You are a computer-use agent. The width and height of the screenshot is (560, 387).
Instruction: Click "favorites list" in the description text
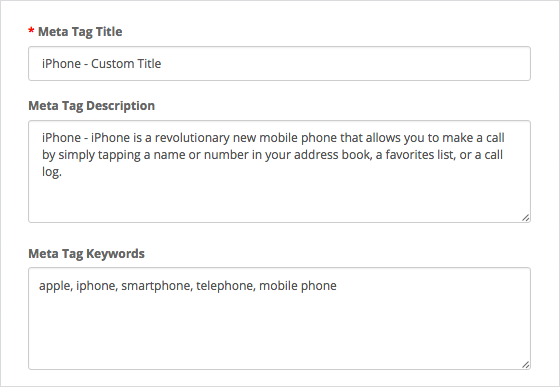point(420,155)
